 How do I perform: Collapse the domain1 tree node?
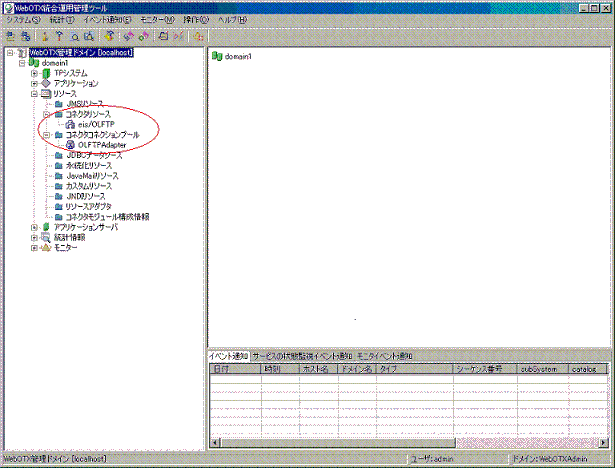(x=22, y=62)
